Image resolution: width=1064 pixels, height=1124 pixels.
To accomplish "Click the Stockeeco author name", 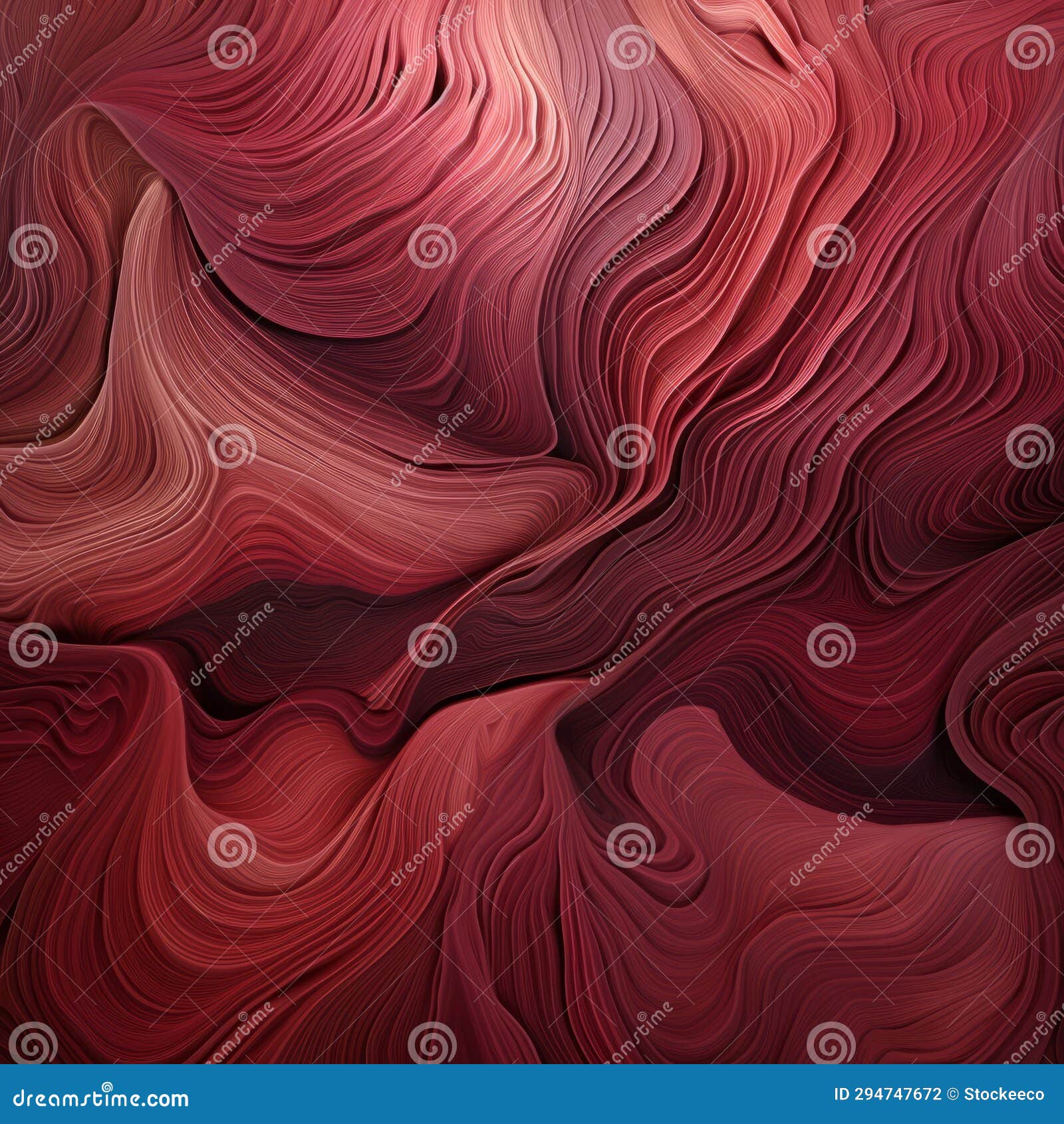I will click(x=1004, y=1093).
